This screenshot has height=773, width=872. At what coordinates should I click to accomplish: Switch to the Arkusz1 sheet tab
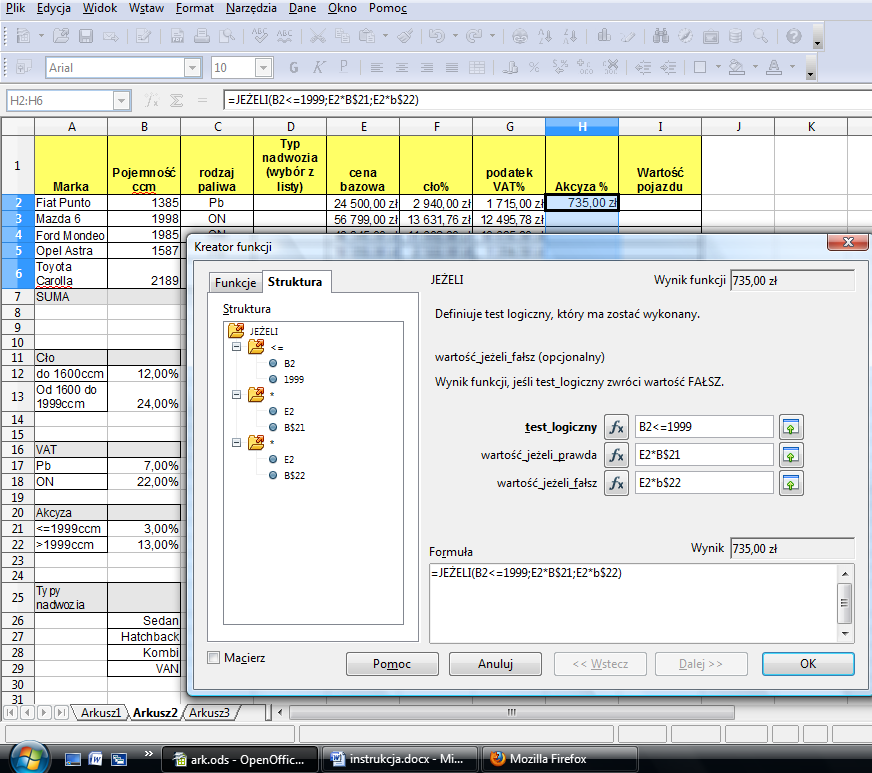[101, 713]
